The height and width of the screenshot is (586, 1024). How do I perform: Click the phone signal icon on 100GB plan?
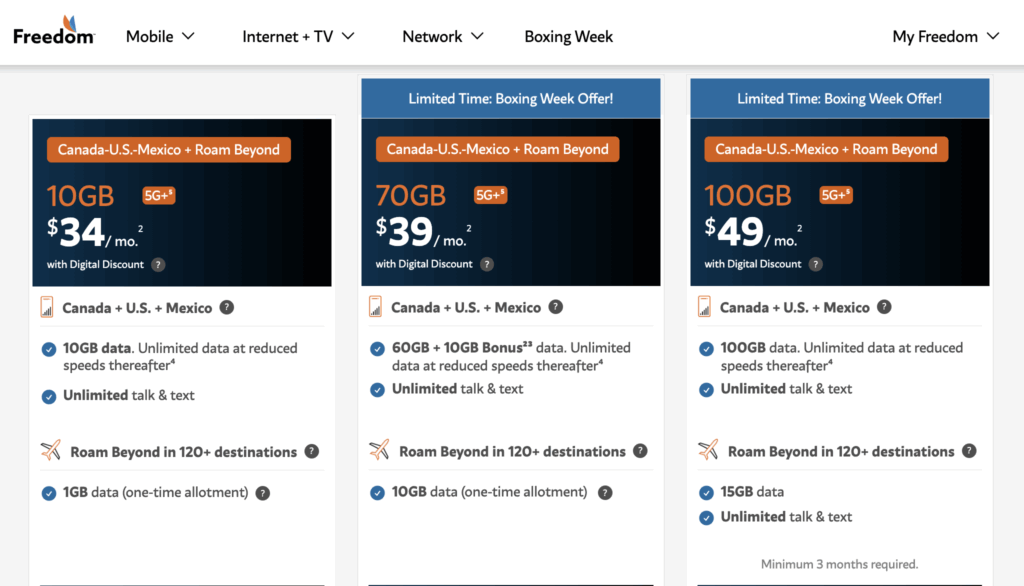(x=704, y=306)
